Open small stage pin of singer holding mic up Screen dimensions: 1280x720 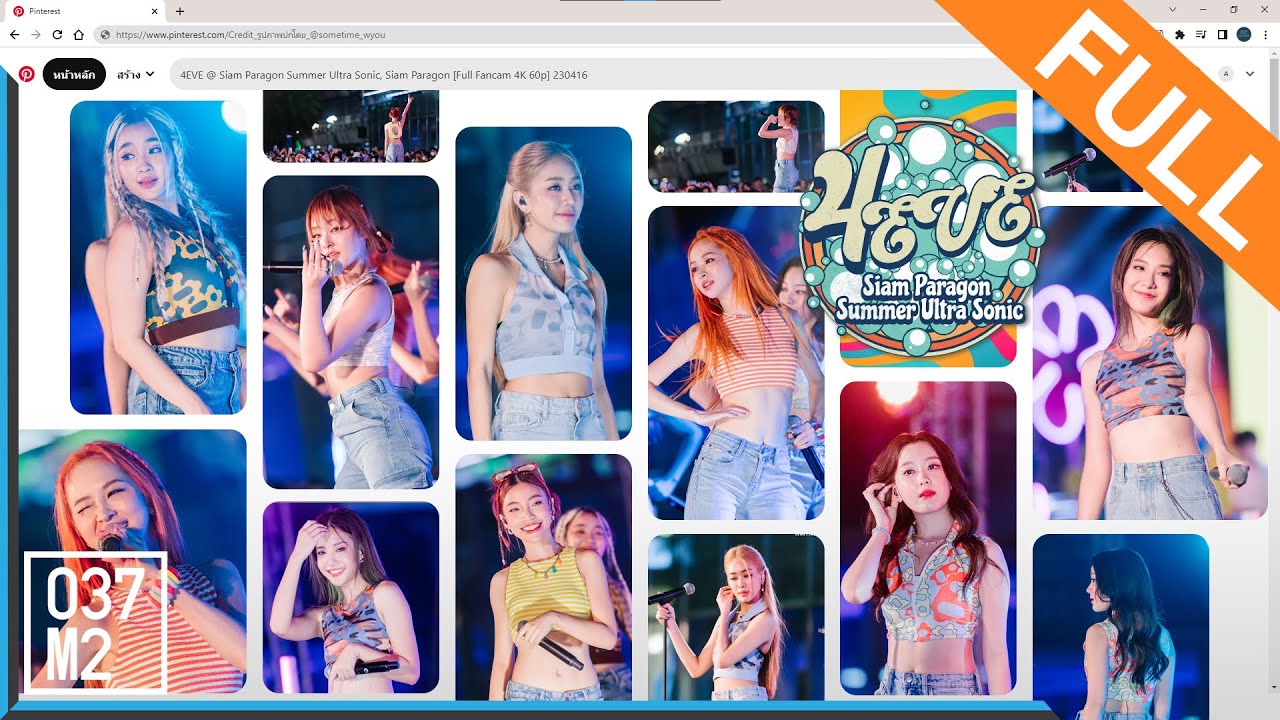point(736,146)
